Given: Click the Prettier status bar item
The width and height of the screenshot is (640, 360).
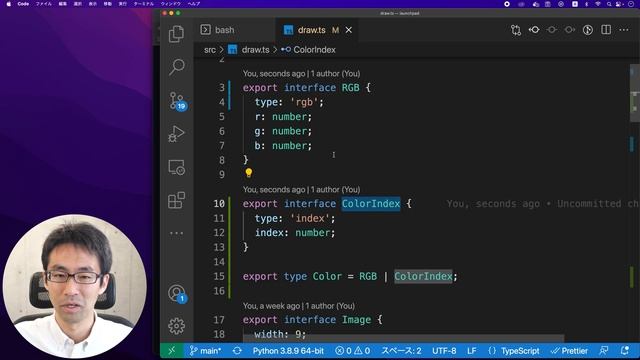Looking at the screenshot, I should pos(569,351).
